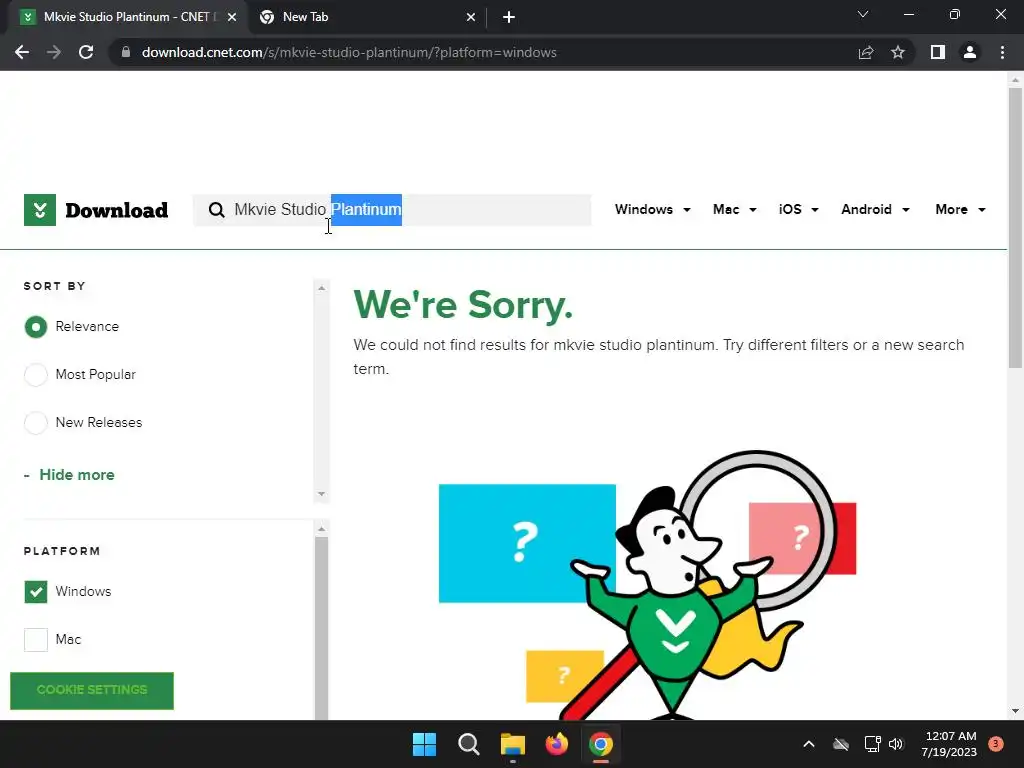This screenshot has width=1024, height=768.
Task: Close the New Tab tab
Action: (x=471, y=17)
